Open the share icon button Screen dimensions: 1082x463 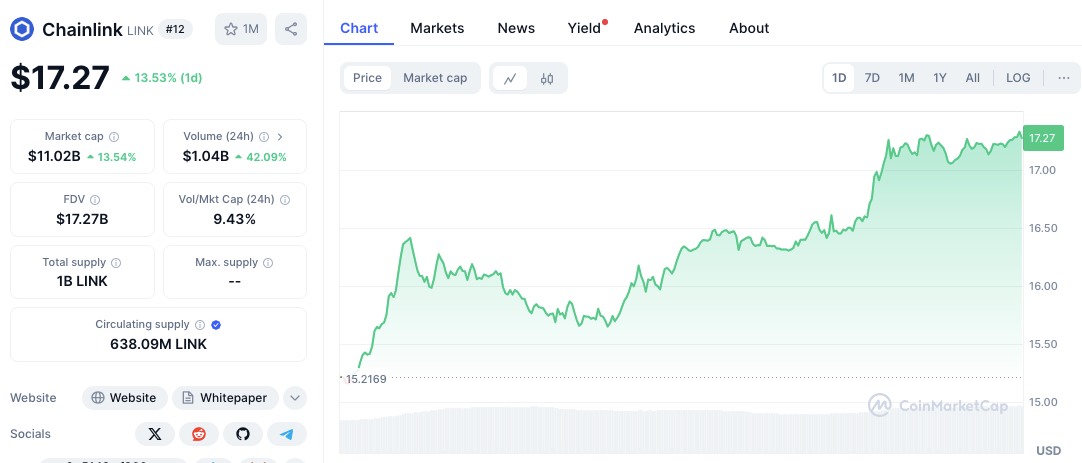(x=291, y=29)
